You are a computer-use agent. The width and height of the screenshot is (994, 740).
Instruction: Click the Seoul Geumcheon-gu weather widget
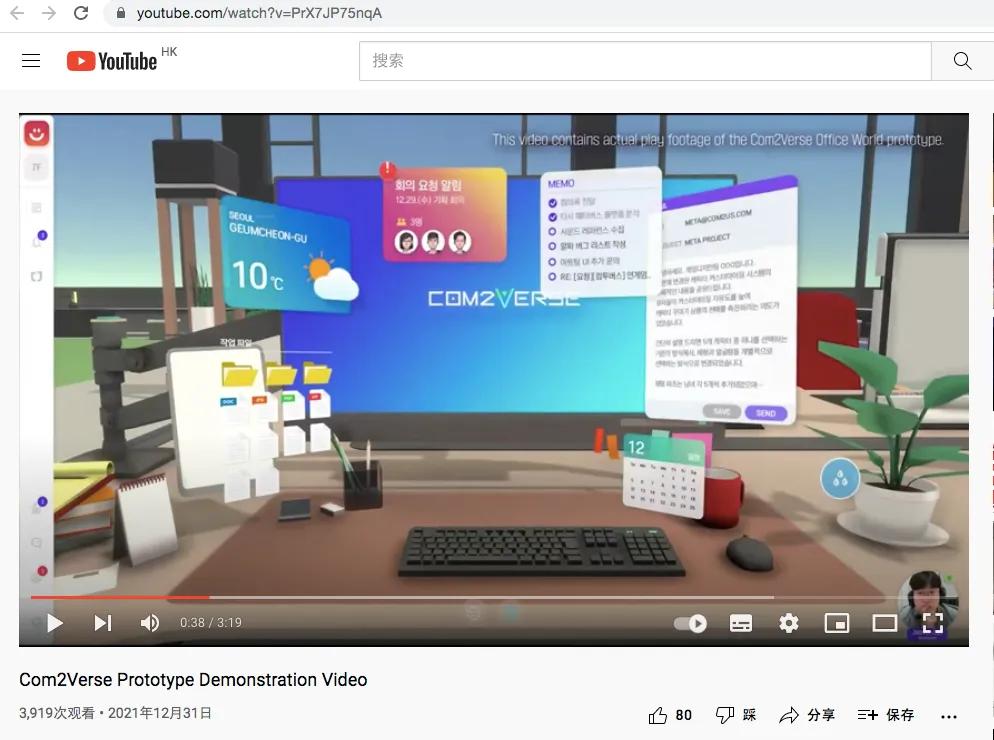[x=287, y=257]
